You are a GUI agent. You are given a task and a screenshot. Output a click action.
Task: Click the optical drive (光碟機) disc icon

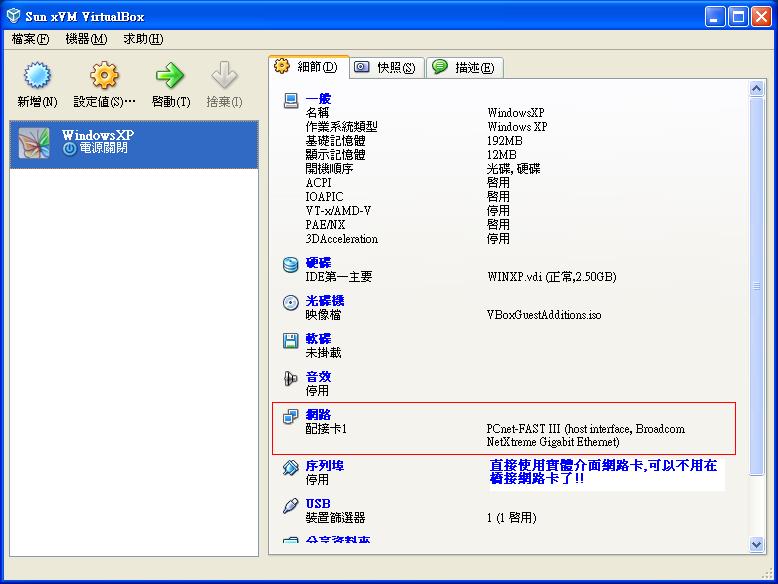point(291,302)
